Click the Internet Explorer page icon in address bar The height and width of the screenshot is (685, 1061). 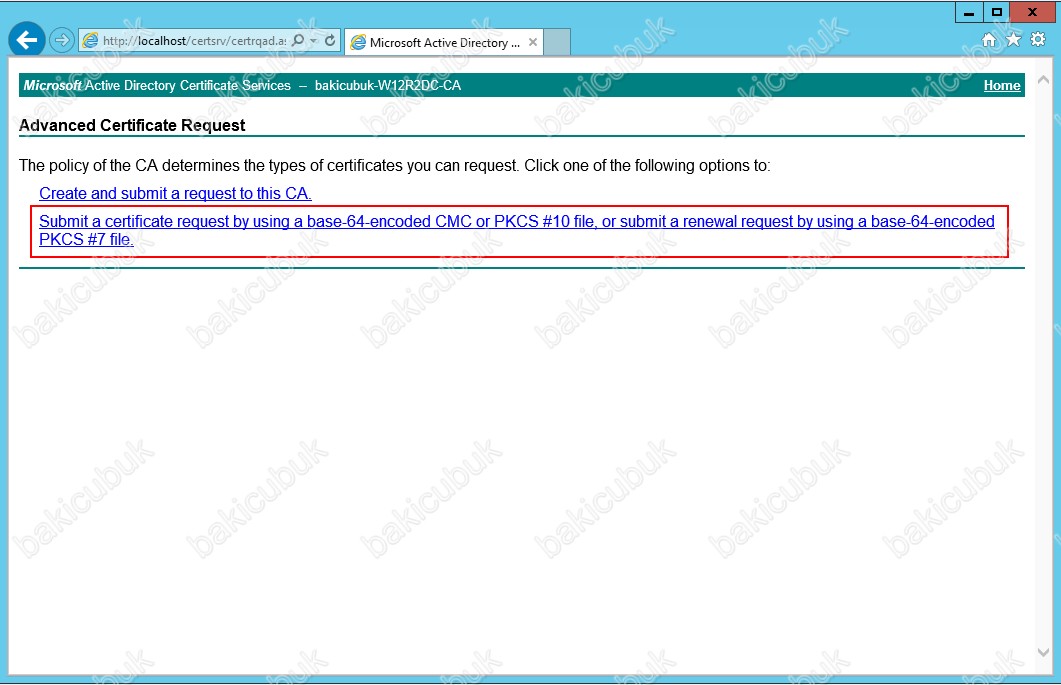click(90, 41)
